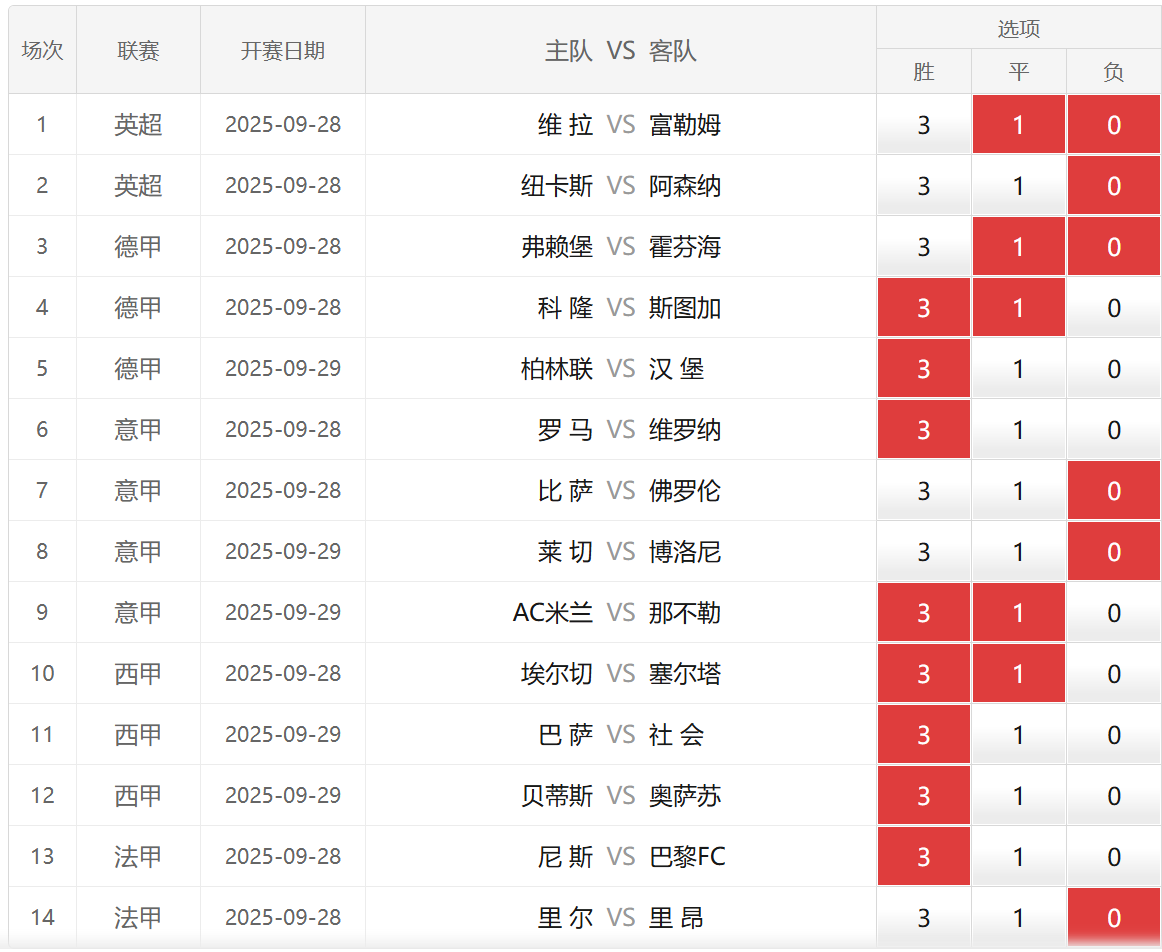This screenshot has height=952, width=1162.
Task: Toggle win option 3 for 维拉 vs 富勒姆
Action: click(923, 125)
